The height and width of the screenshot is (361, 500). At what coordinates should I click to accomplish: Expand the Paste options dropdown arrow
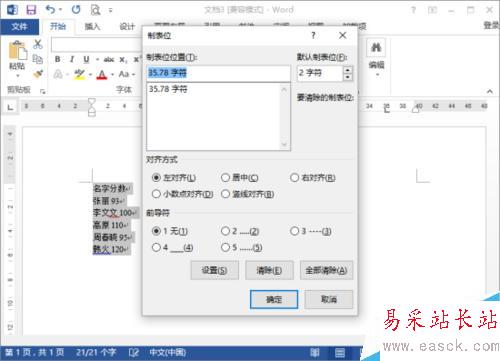click(x=18, y=76)
